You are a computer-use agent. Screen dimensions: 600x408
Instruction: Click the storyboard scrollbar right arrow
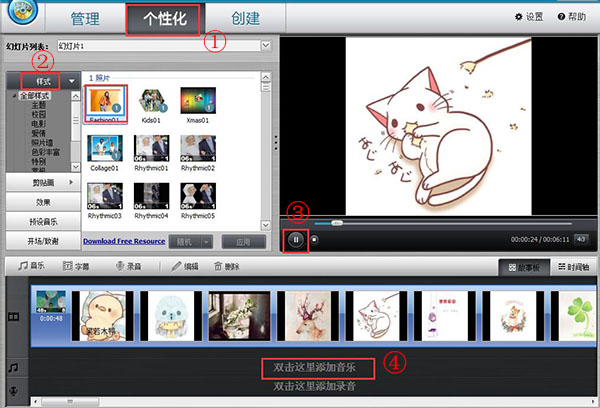click(593, 401)
